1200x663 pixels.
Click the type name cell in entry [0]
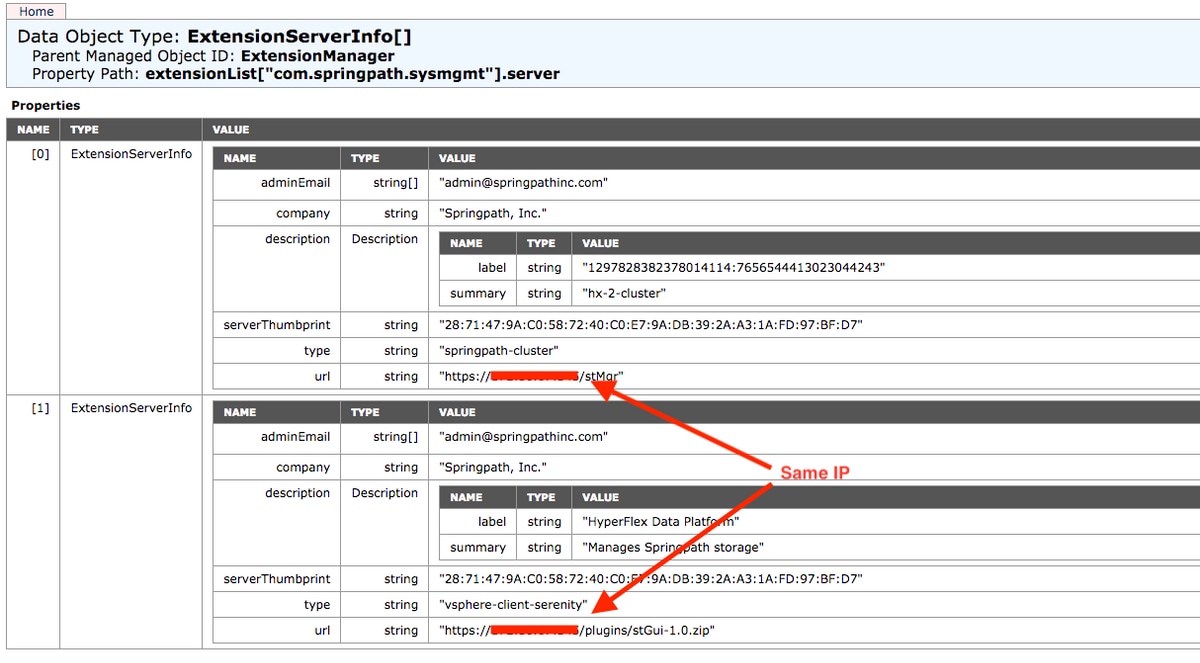pos(317,351)
